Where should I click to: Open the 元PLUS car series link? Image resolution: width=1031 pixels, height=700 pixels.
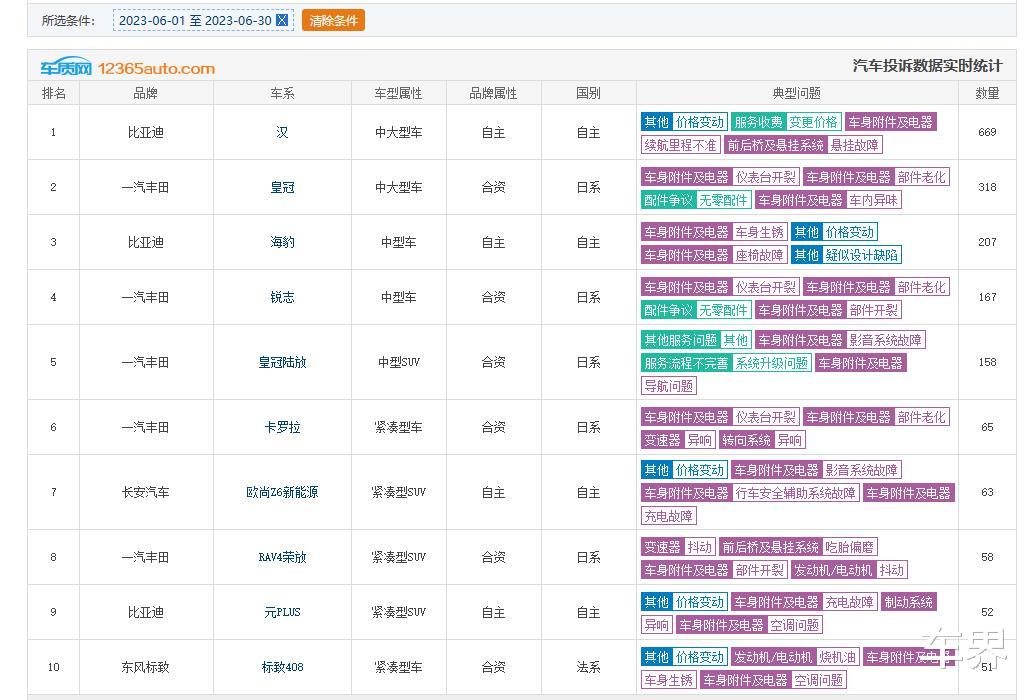[282, 613]
